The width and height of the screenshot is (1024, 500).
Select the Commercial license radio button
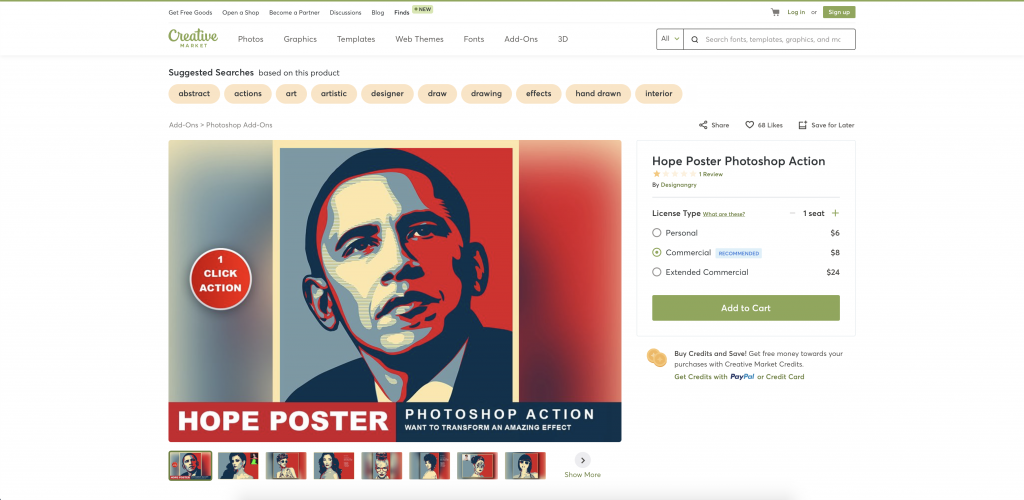656,253
